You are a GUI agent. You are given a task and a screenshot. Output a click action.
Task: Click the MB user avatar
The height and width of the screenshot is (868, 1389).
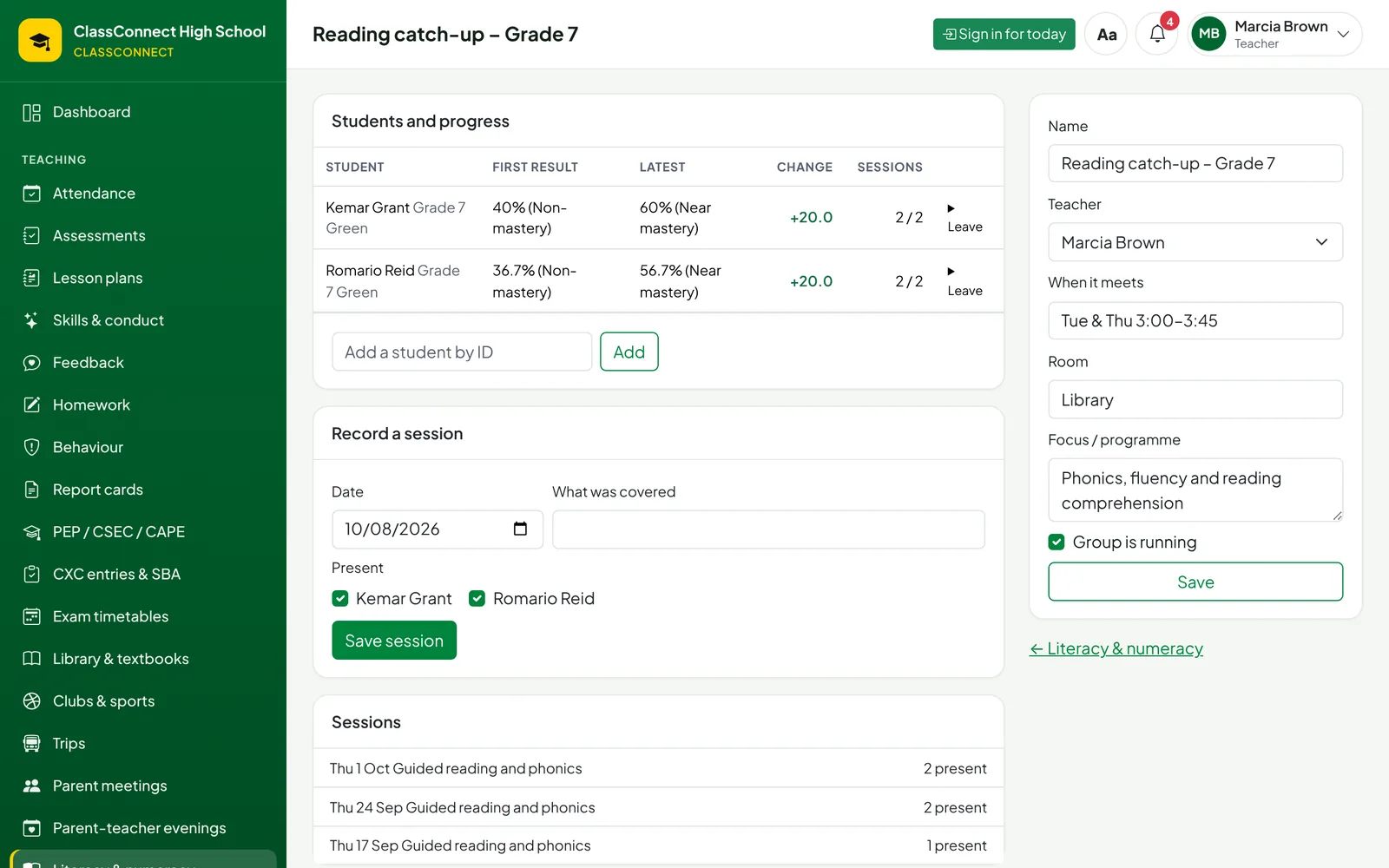[x=1208, y=34]
